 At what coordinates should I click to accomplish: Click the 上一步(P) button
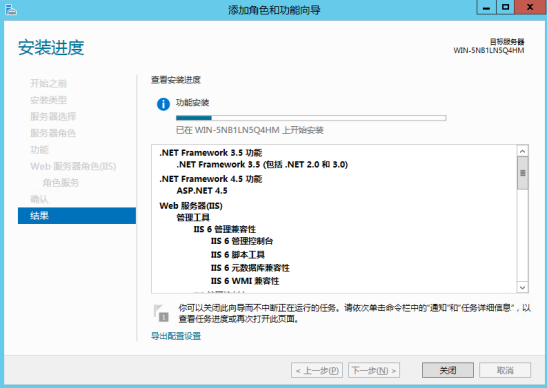click(317, 370)
